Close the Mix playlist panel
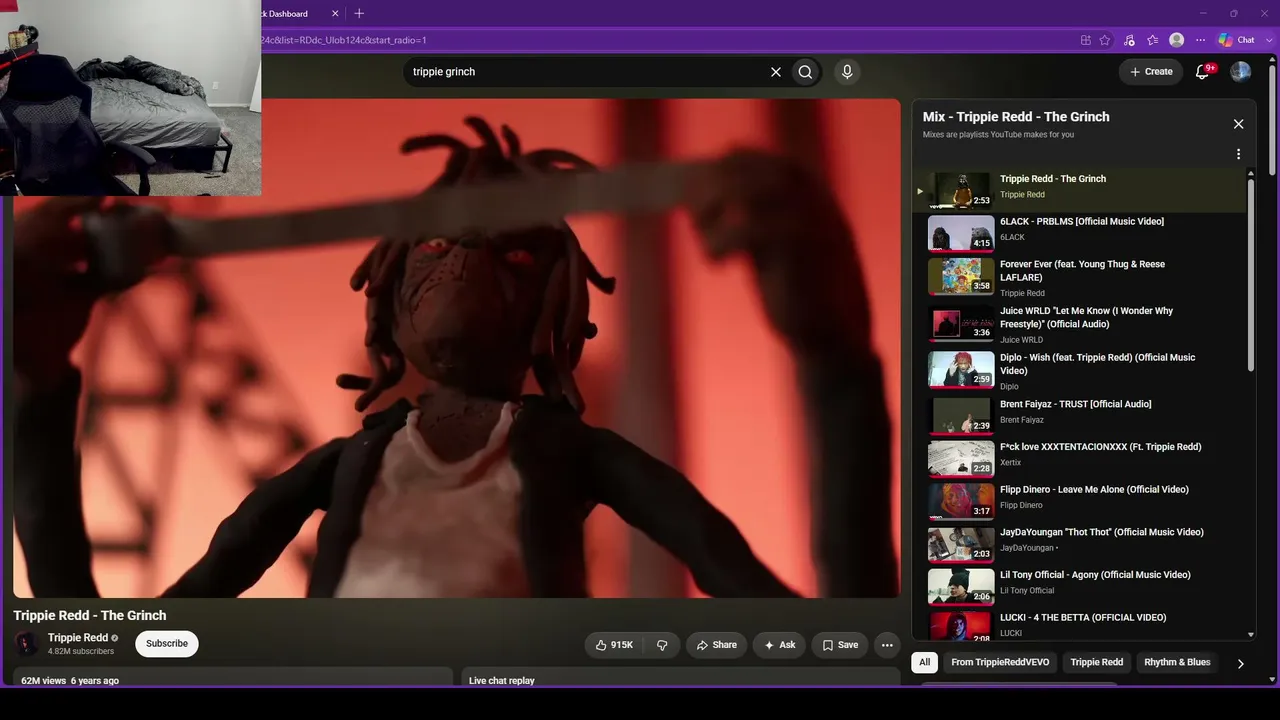1280x720 pixels. coord(1238,124)
